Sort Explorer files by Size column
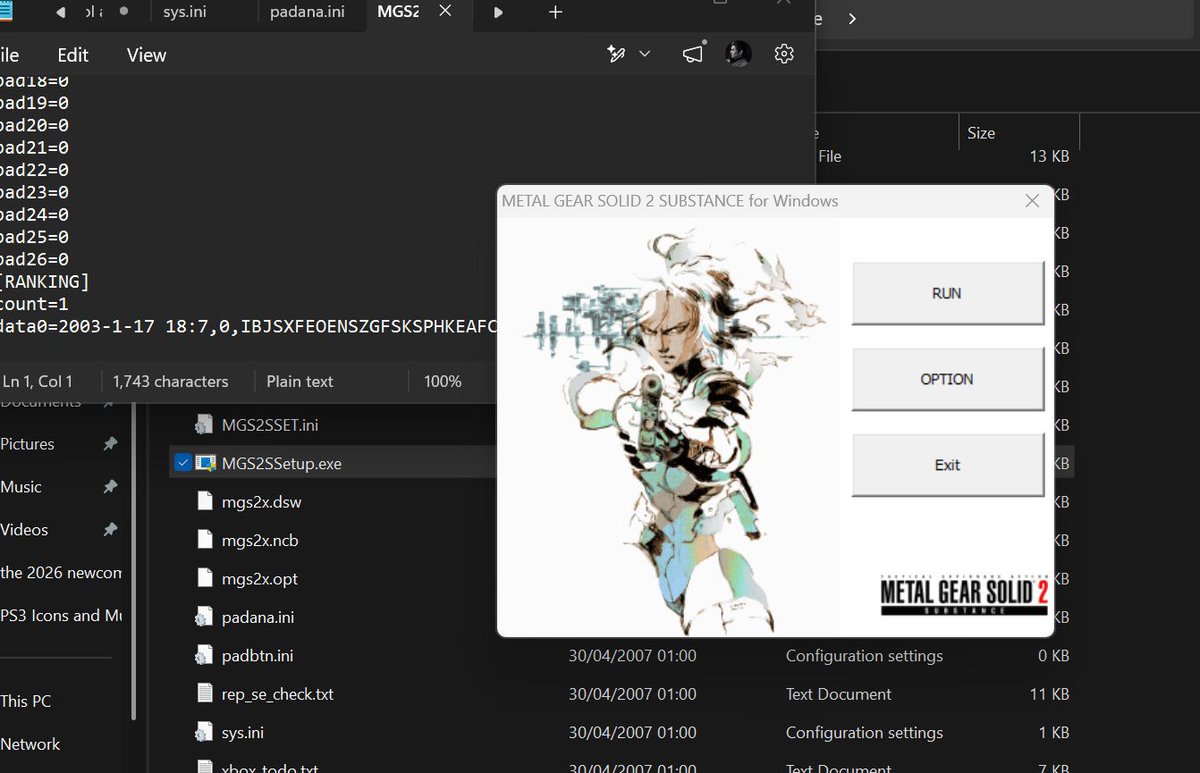Screen dimensions: 1200x773 point(981,133)
